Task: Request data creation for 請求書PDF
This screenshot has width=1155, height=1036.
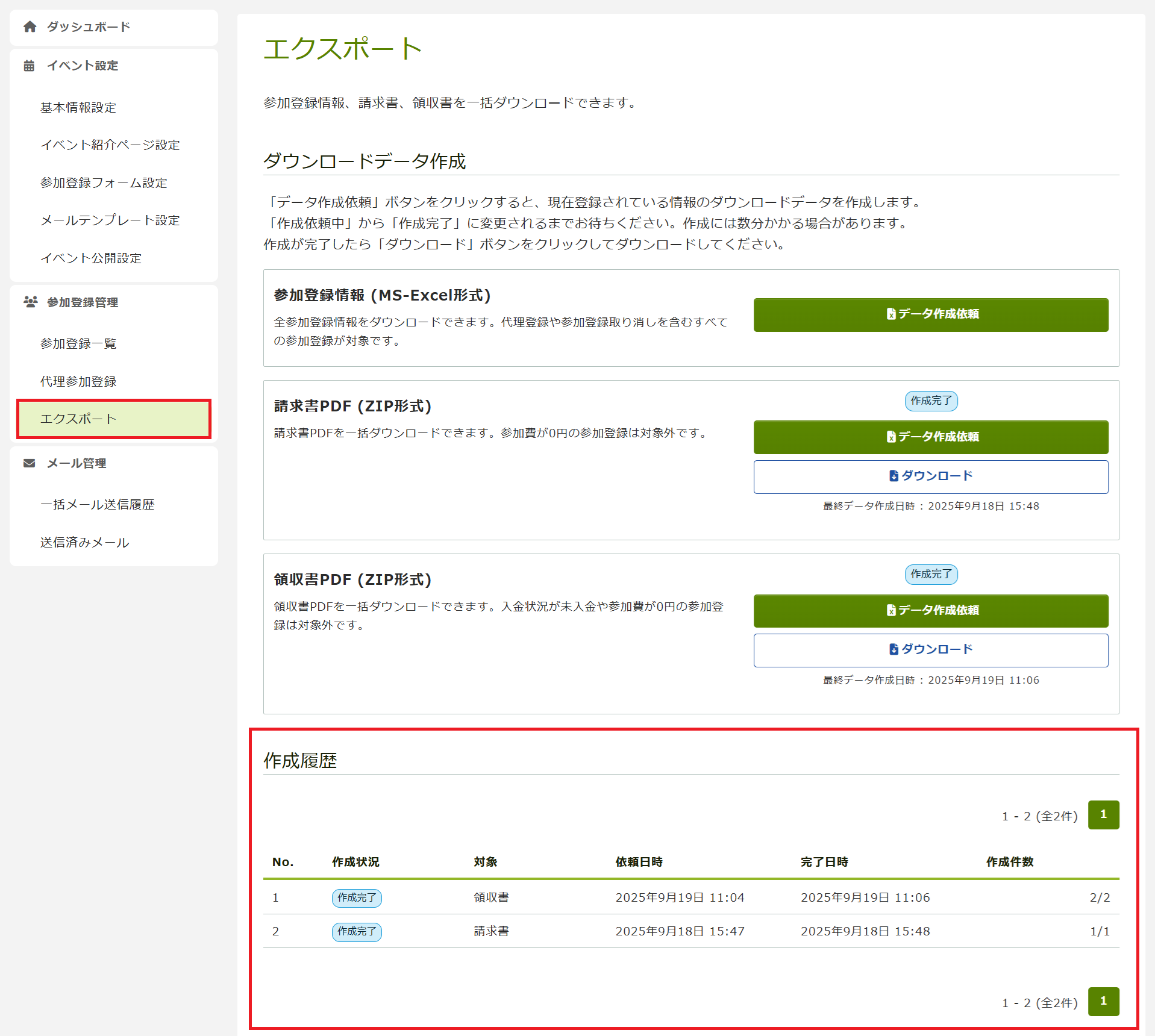Action: (930, 437)
